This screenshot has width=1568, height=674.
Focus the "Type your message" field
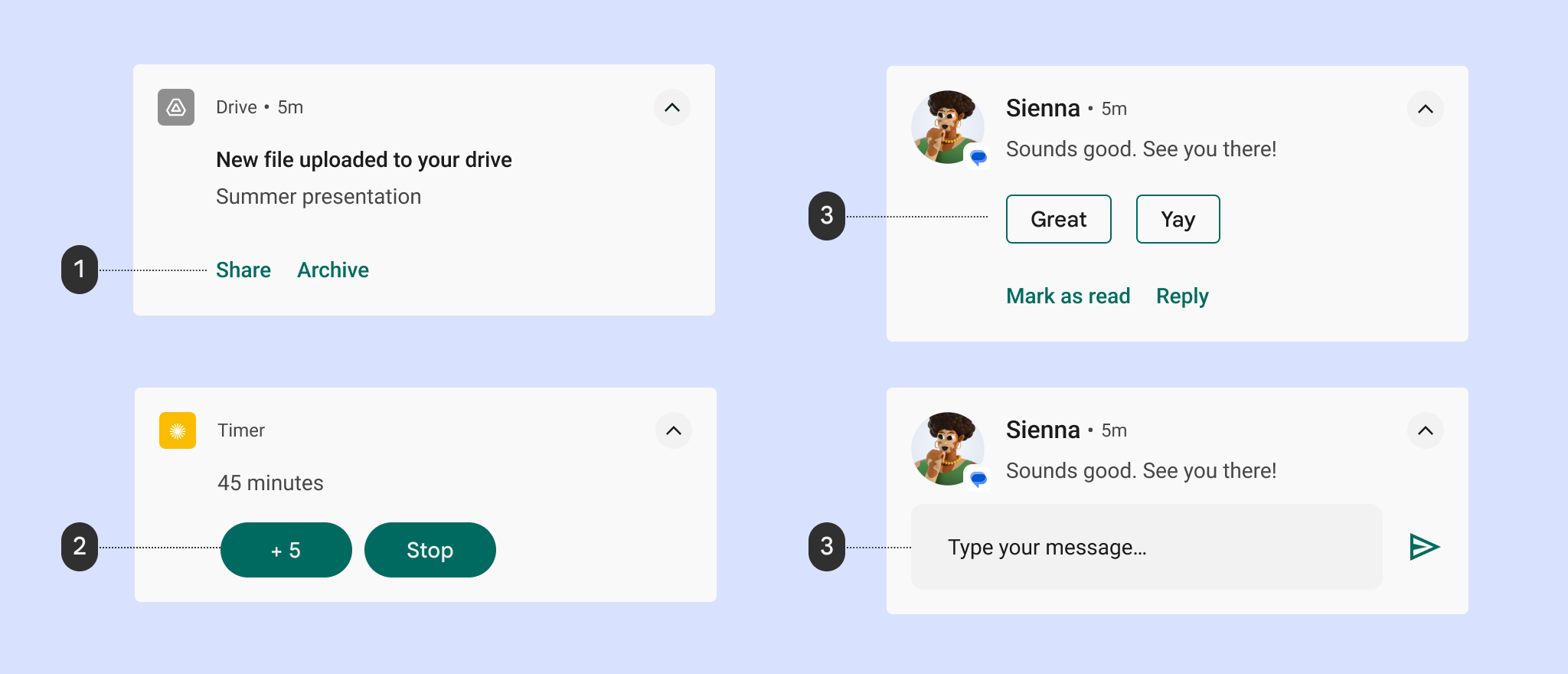point(1147,547)
